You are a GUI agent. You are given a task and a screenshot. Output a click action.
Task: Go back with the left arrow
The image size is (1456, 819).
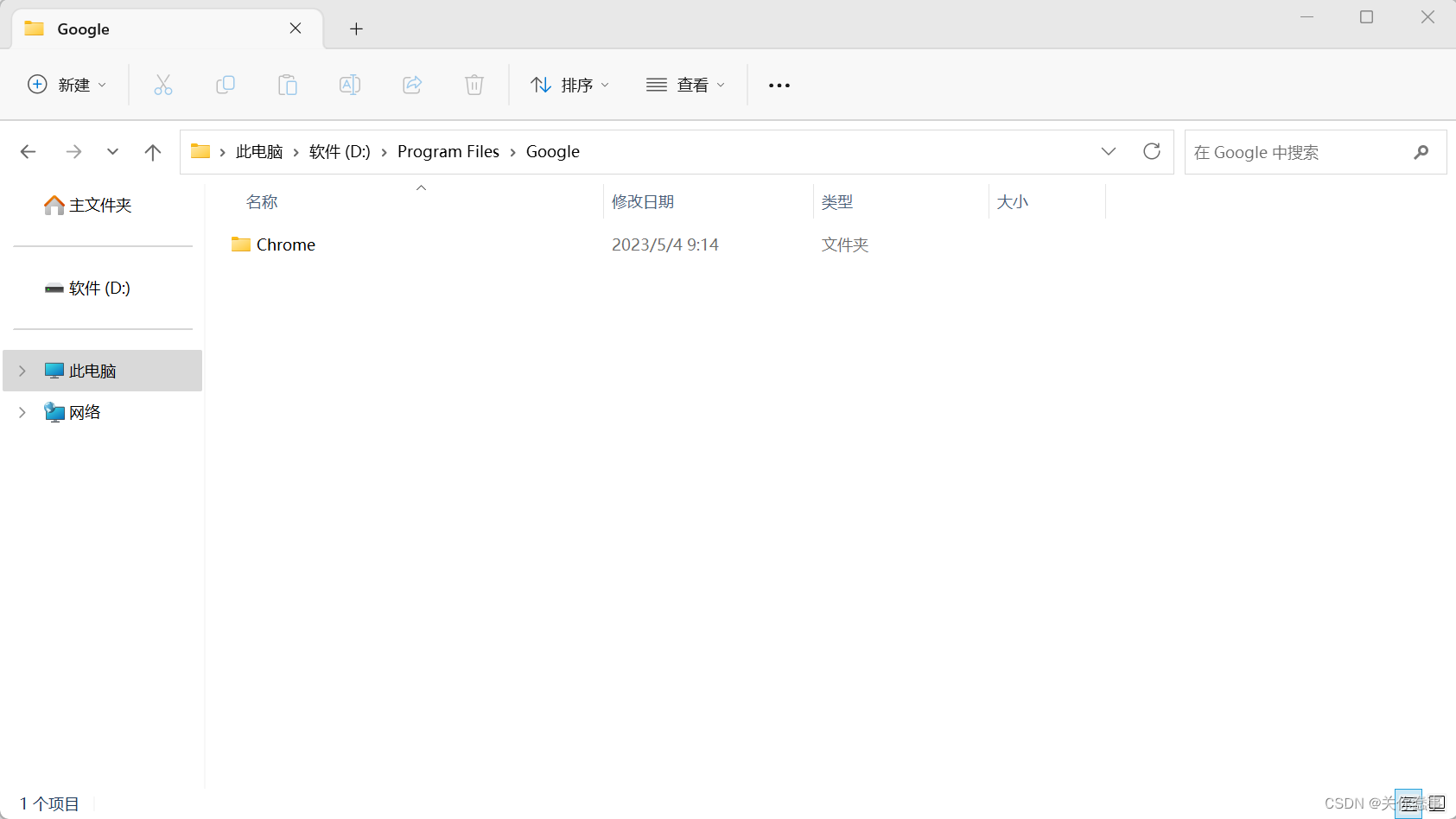coord(28,152)
